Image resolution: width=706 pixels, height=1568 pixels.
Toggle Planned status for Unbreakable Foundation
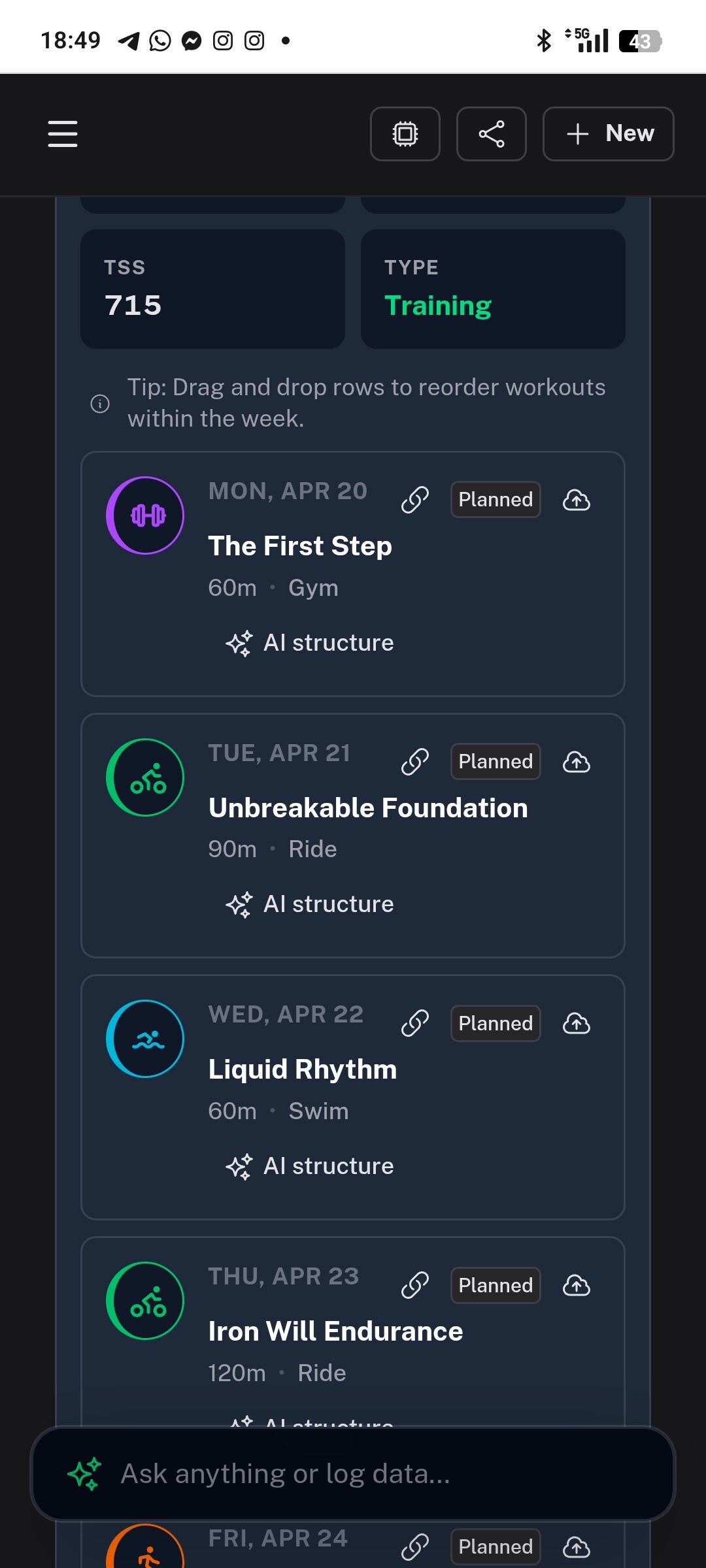496,762
